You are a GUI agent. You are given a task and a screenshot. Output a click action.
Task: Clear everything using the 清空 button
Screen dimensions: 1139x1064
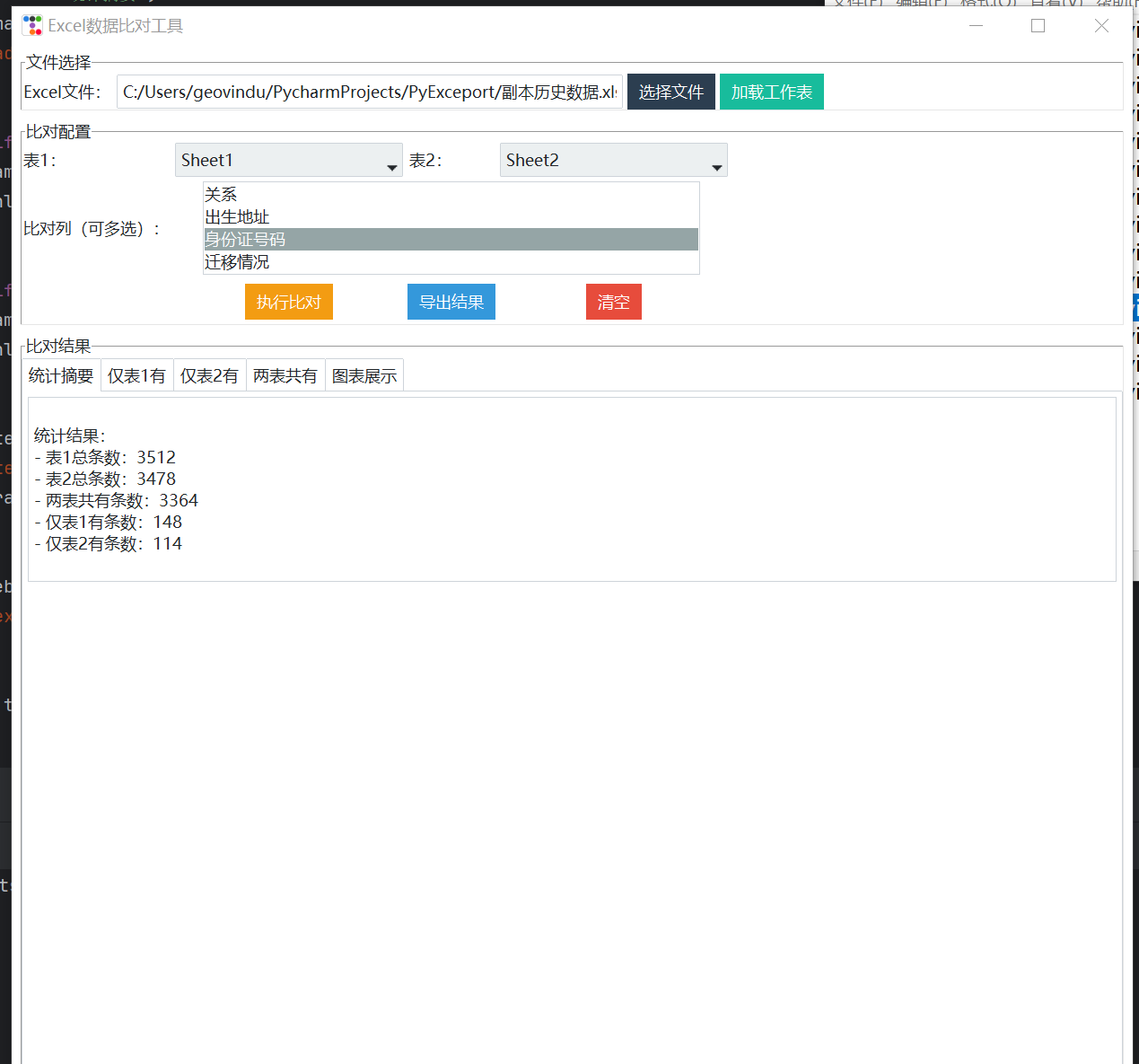point(613,302)
